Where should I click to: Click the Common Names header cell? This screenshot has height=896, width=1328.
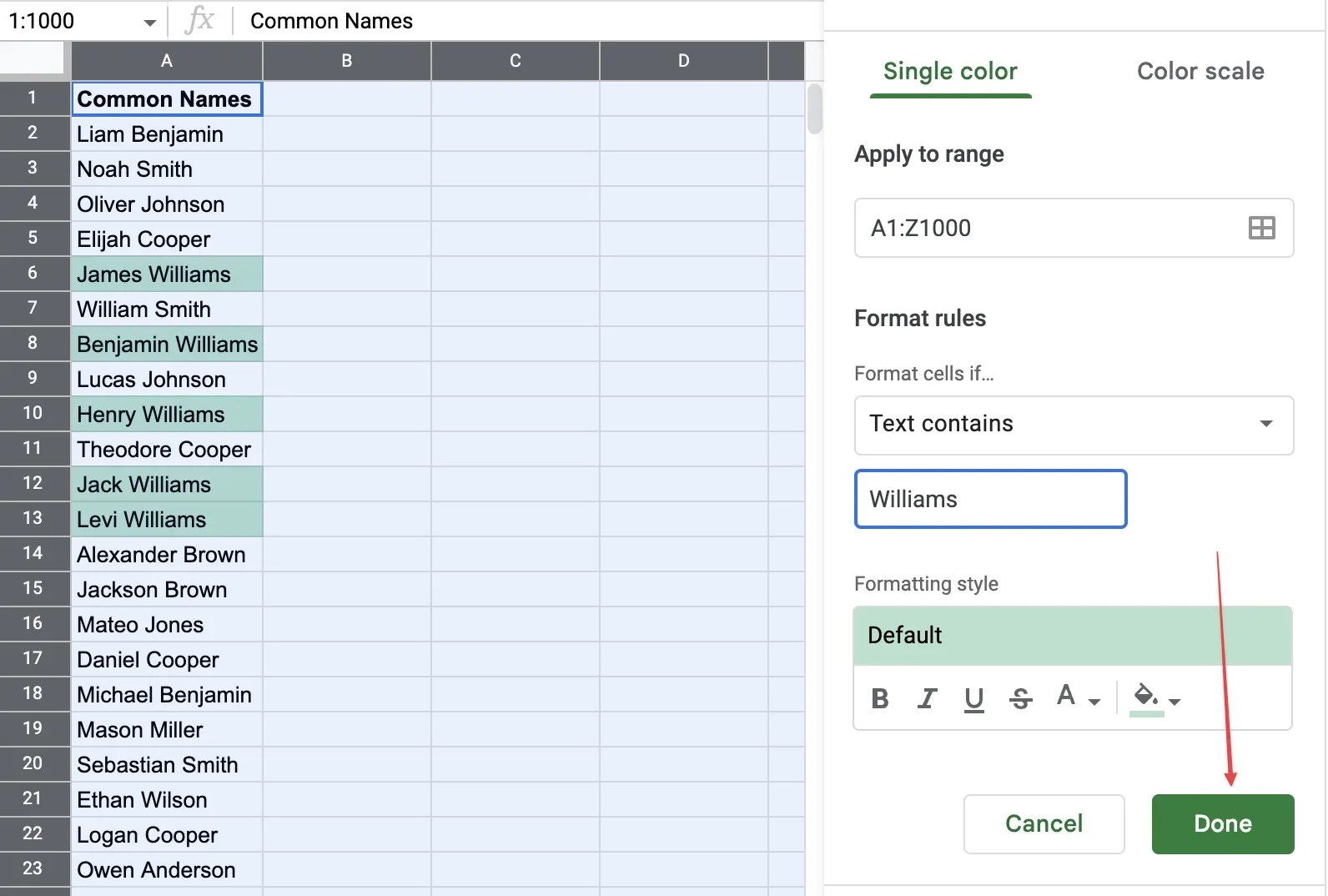point(167,98)
